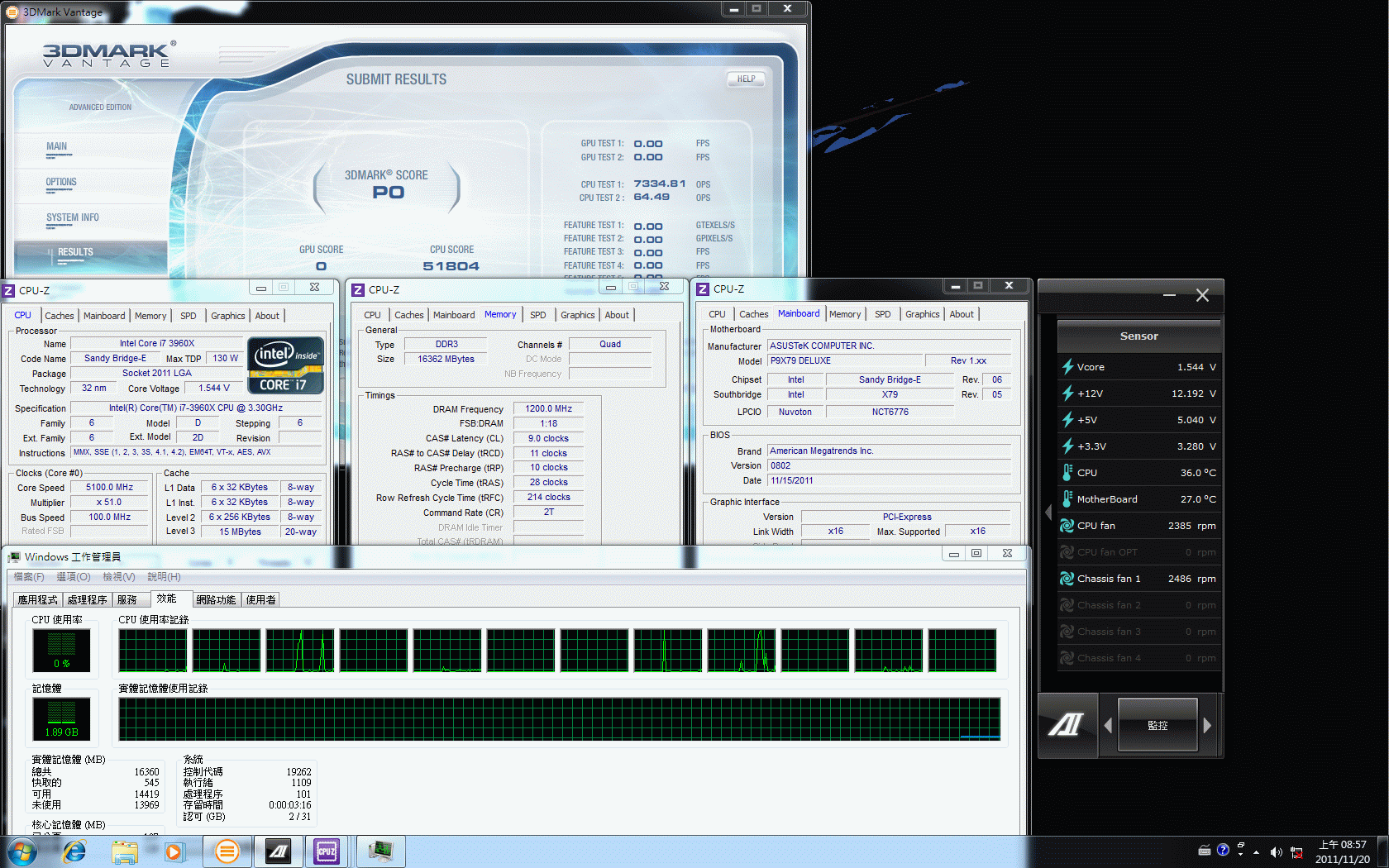Screen dimensions: 1389x868
Task: Open the 選項(O) menu in Task Manager
Action: [74, 577]
